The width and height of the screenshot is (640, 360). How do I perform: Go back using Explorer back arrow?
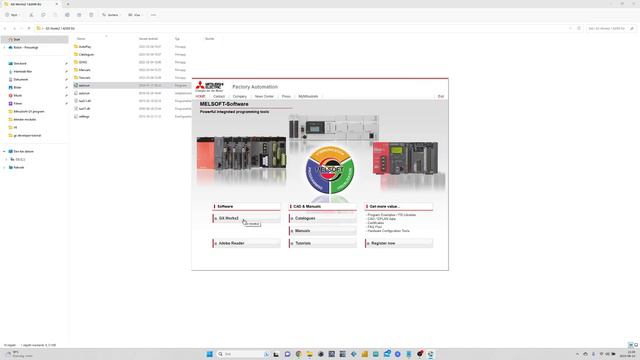[x=5, y=29]
